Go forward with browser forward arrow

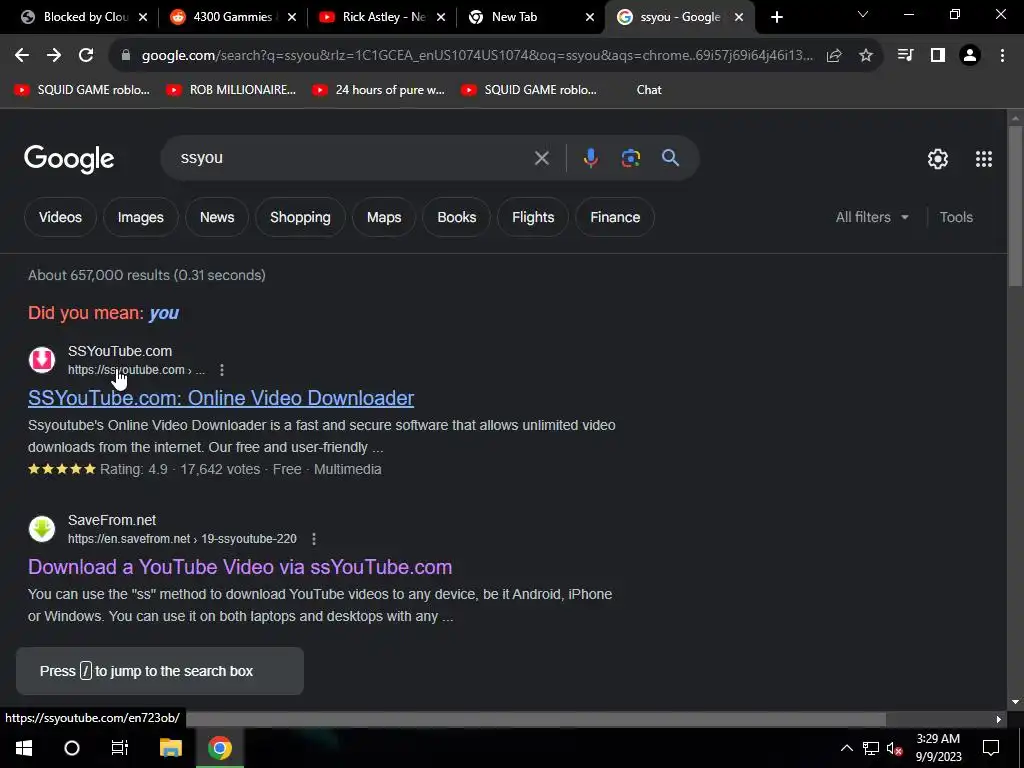click(54, 56)
